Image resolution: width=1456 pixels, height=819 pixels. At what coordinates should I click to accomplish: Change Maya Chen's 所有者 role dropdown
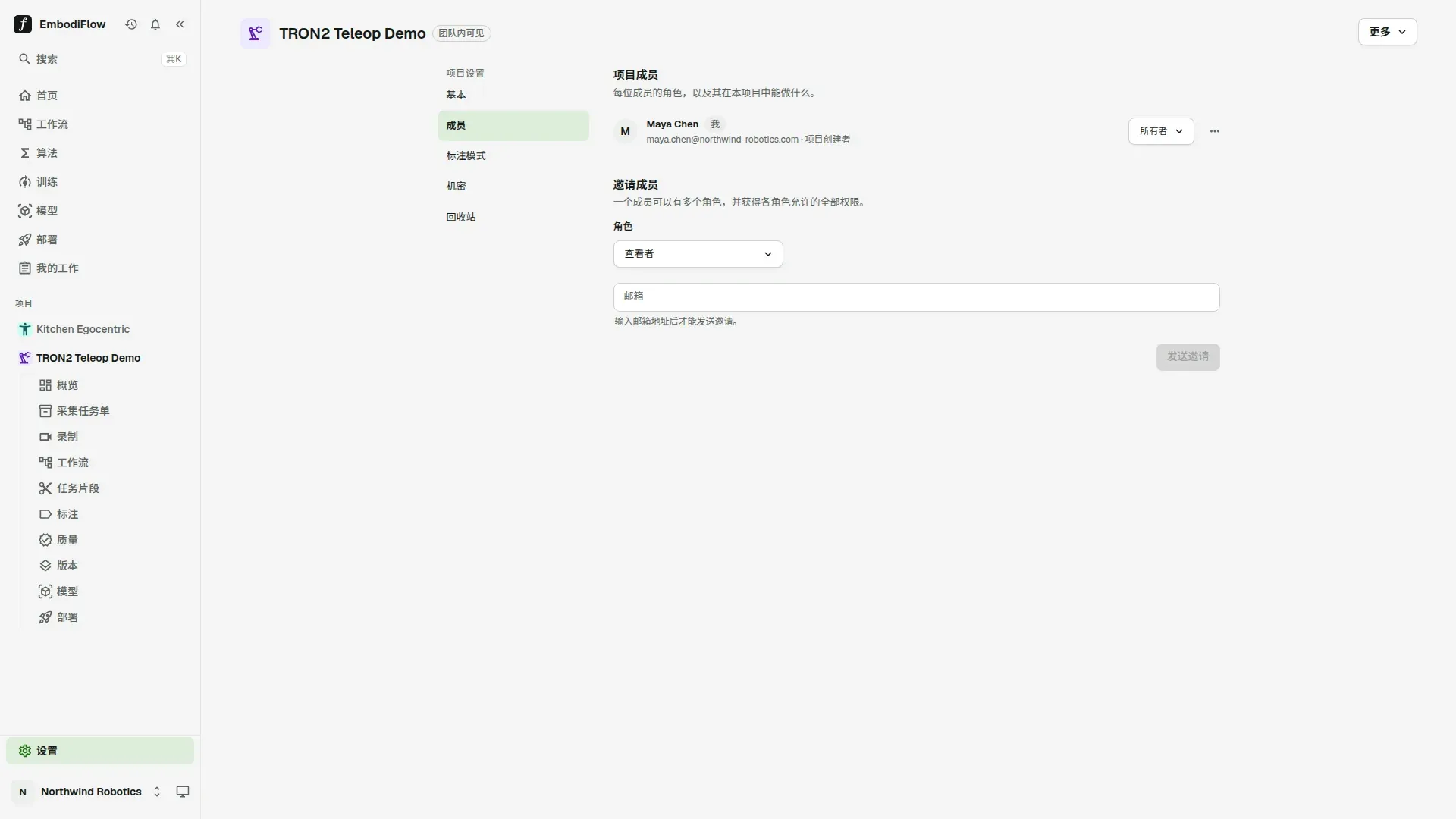1161,131
